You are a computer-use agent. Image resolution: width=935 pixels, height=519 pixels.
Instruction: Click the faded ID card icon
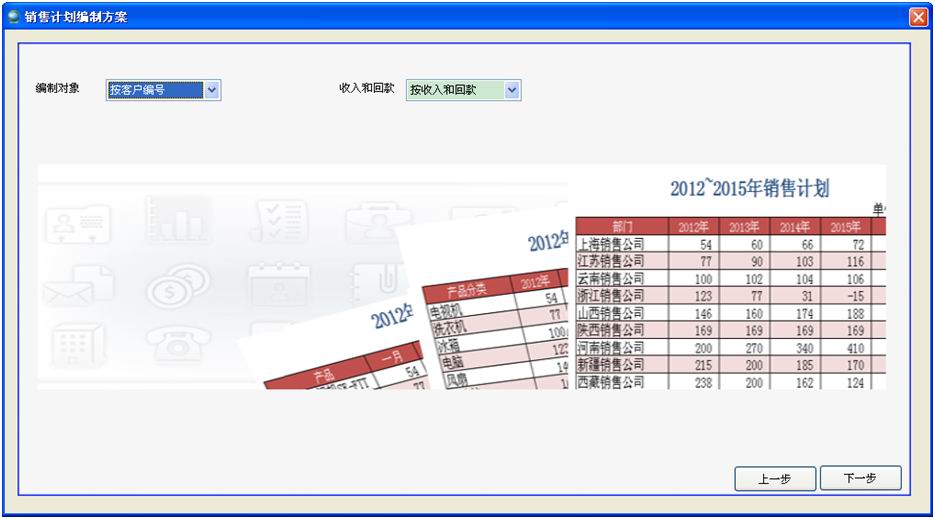click(x=80, y=225)
